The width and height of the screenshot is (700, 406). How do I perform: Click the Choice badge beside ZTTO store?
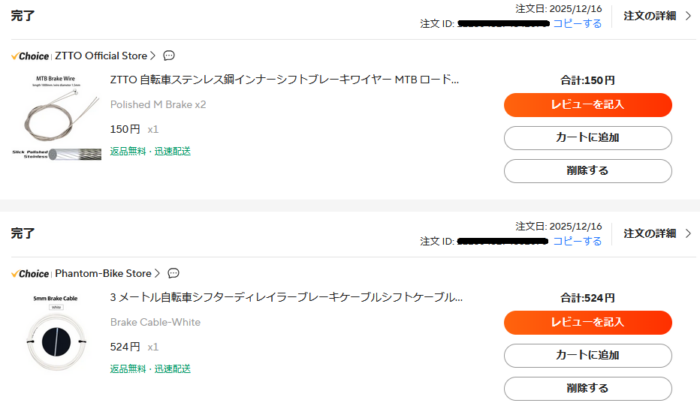[30, 56]
